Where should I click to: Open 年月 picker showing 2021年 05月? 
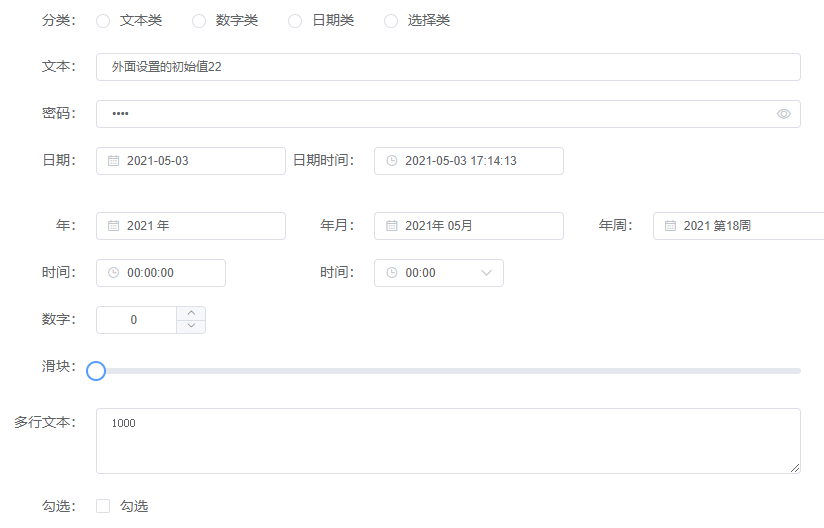(x=469, y=226)
